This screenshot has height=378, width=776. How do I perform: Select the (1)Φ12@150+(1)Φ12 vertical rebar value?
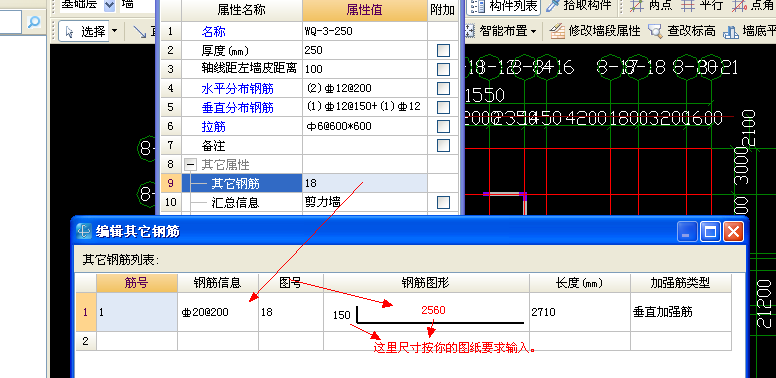click(x=365, y=107)
